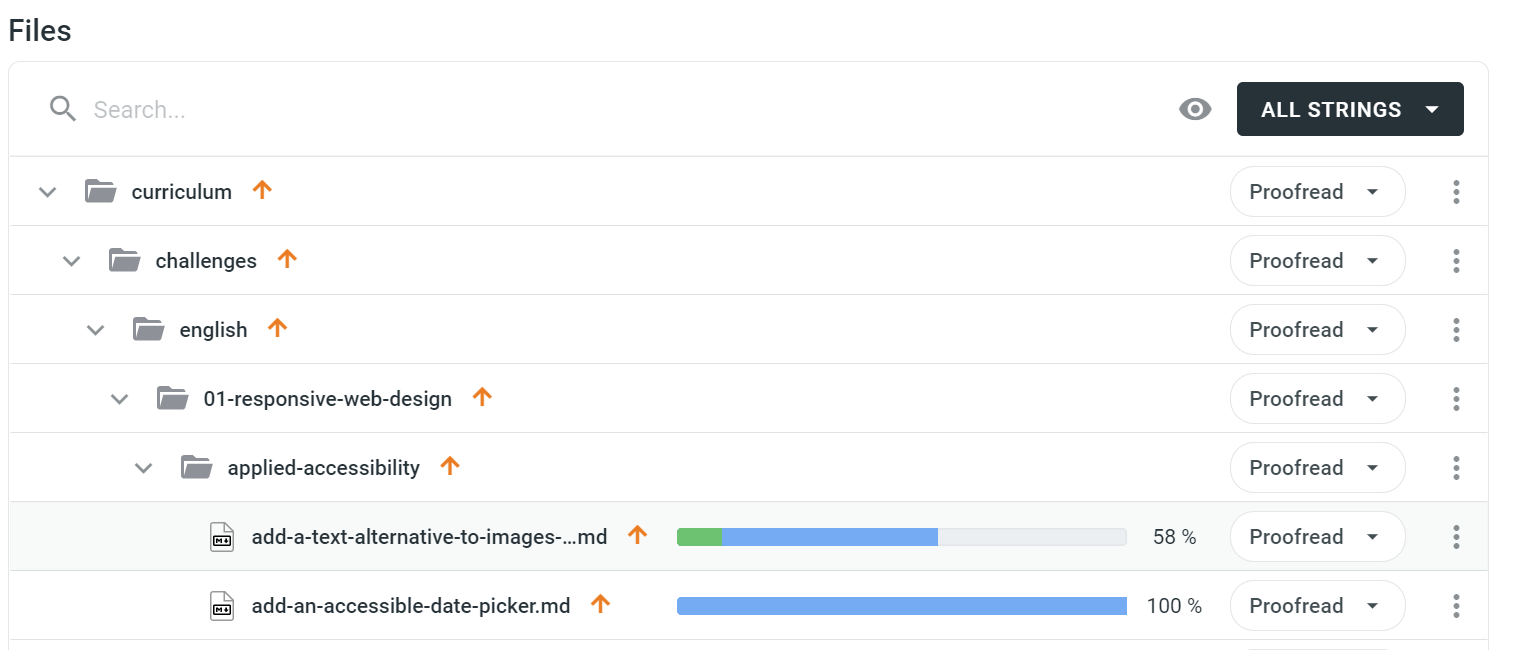Open more options for challenges row
Viewport: 1514px width, 650px height.
tap(1456, 261)
